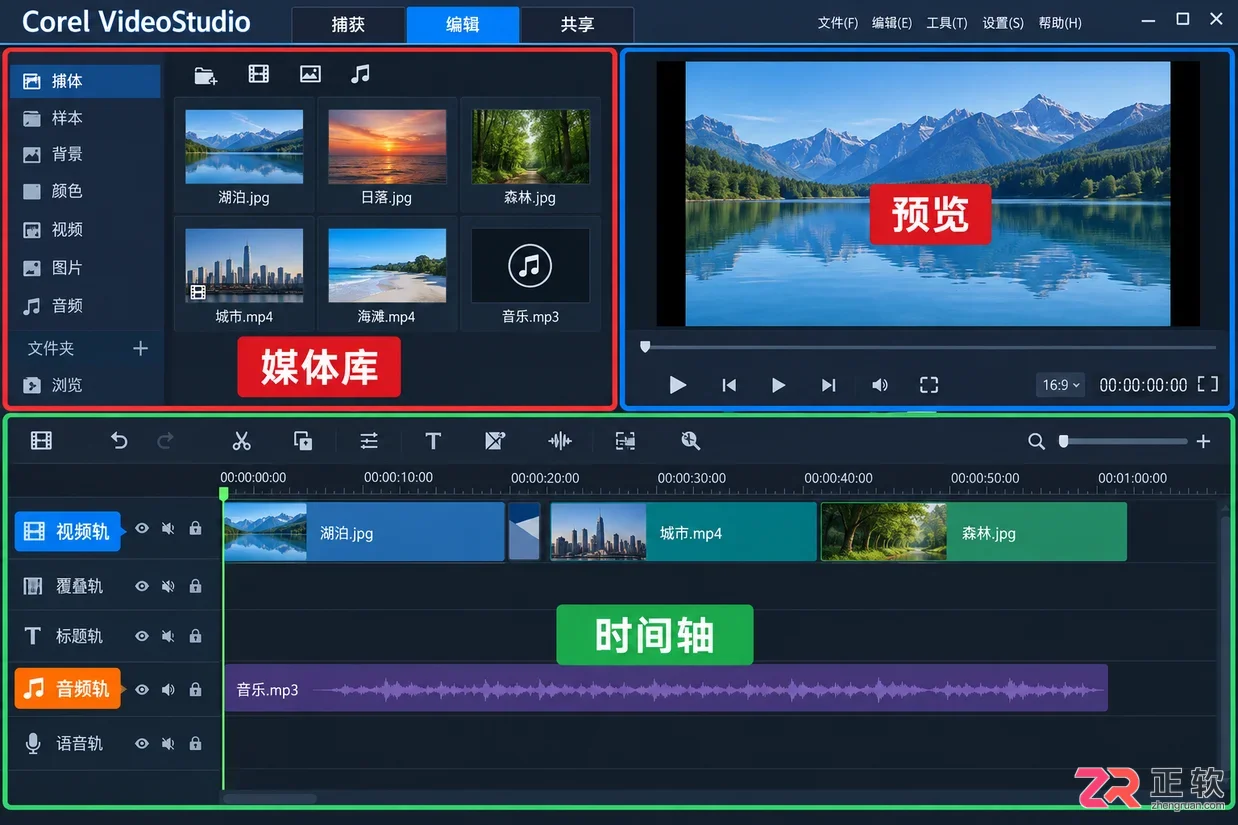
Task: Open the 16:9 aspect ratio dropdown
Action: pyautogui.click(x=1061, y=384)
